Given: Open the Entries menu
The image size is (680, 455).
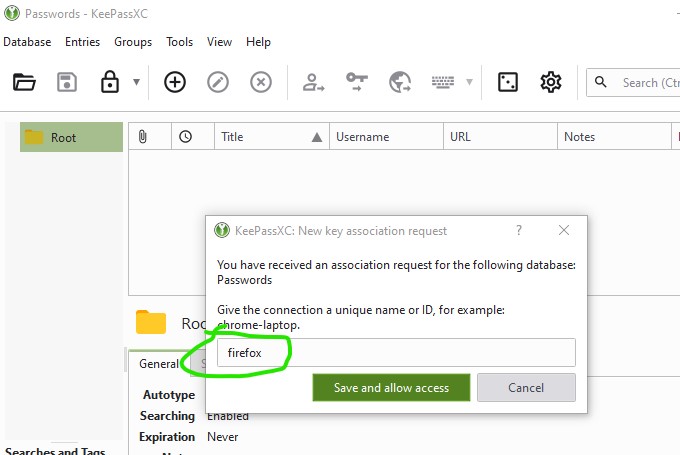Looking at the screenshot, I should coord(82,42).
